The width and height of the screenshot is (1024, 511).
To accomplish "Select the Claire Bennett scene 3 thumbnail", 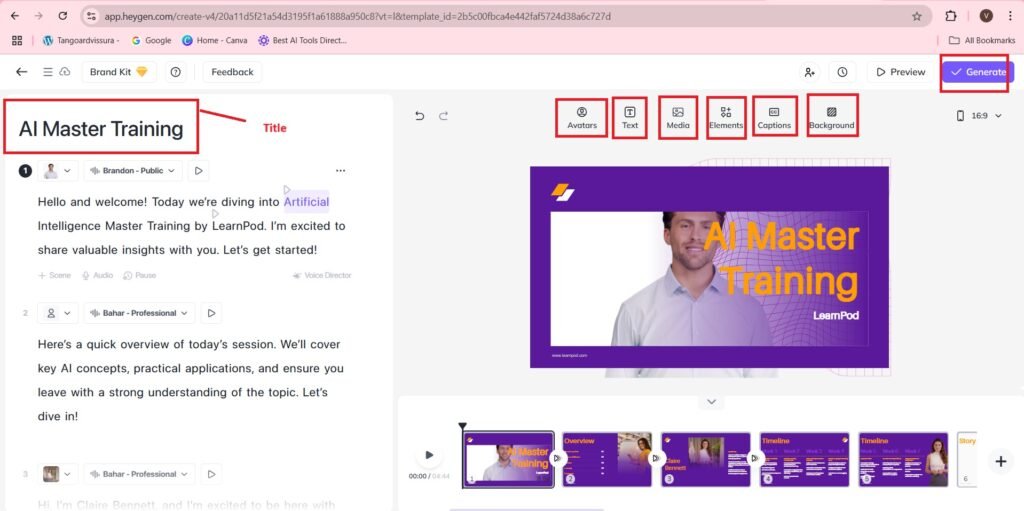I will tap(705, 459).
